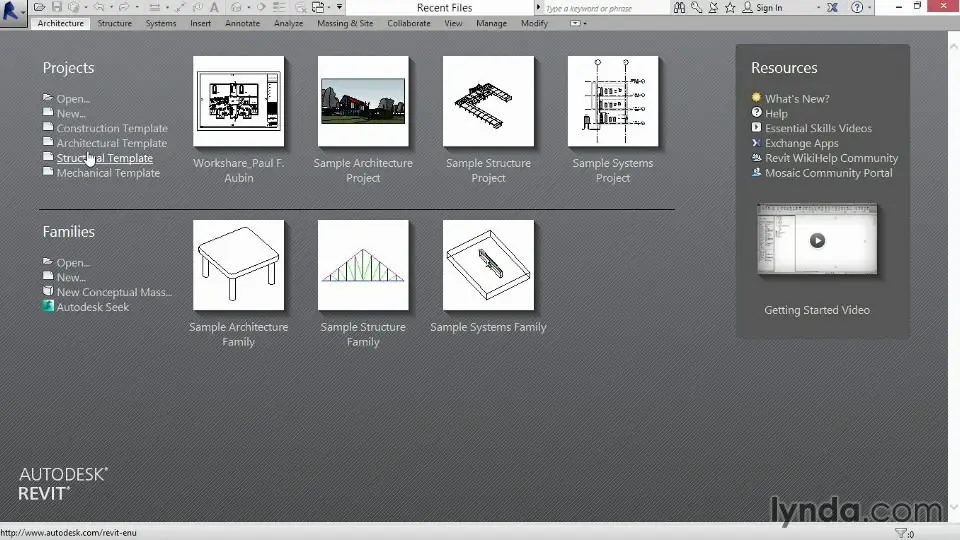Screen dimensions: 960x540
Task: Switch to the Structure ribbon tab
Action: click(x=114, y=23)
